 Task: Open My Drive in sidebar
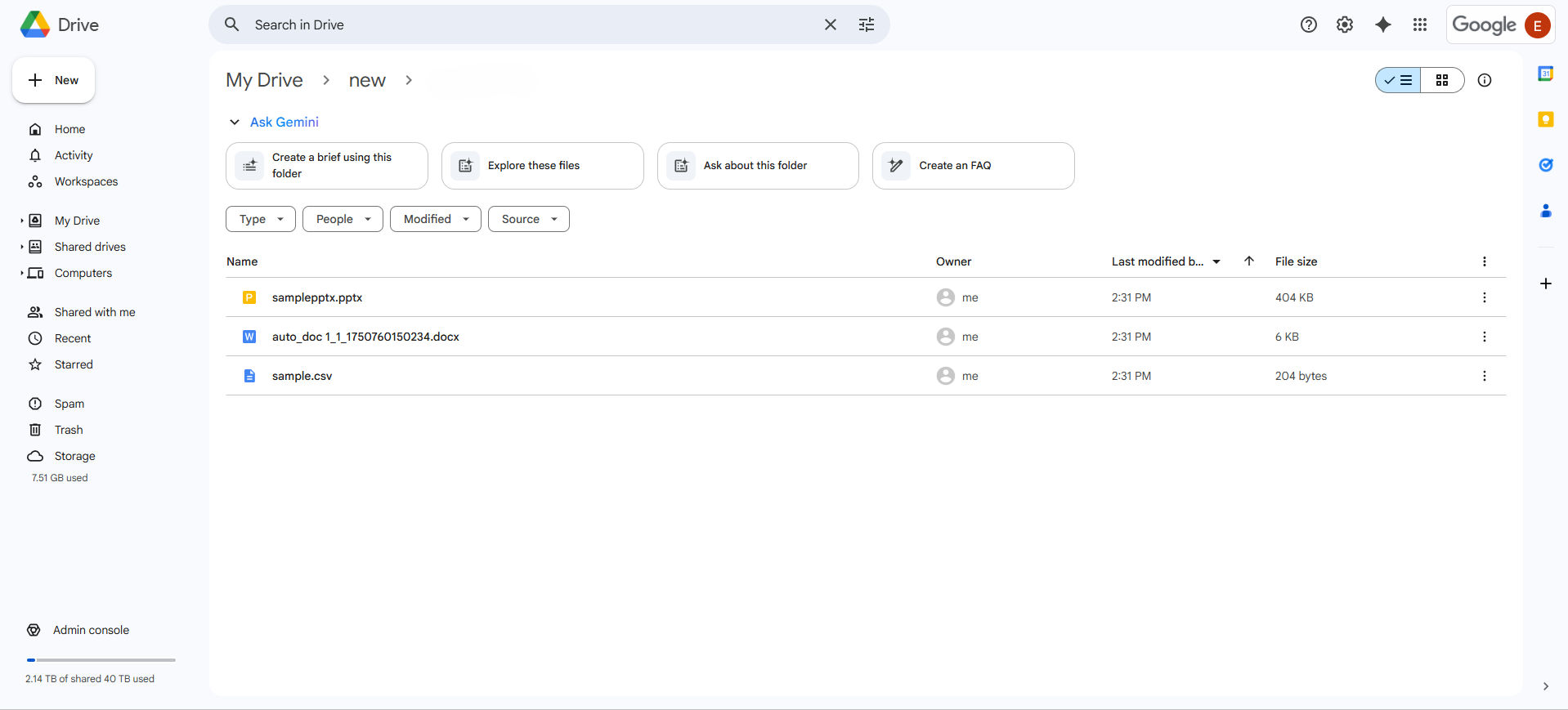pos(77,221)
